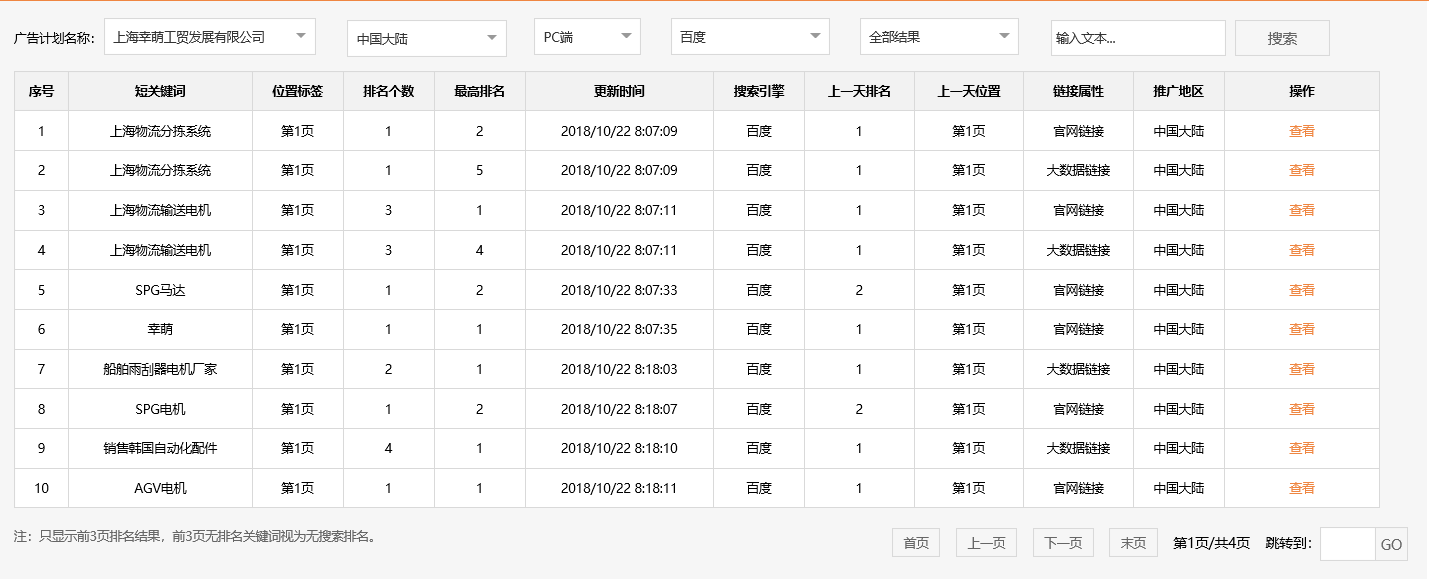Viewport: 1429px width, 579px height.
Task: Click the 末页 last page button
Action: (x=1132, y=542)
